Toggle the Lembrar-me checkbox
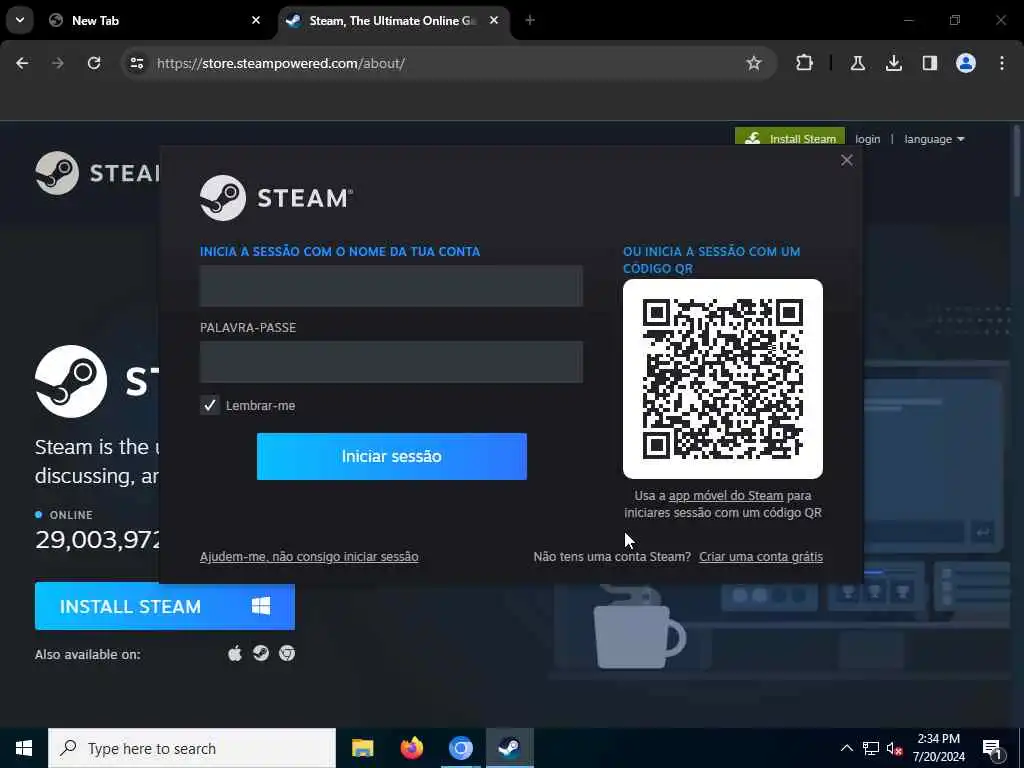 [x=210, y=406]
